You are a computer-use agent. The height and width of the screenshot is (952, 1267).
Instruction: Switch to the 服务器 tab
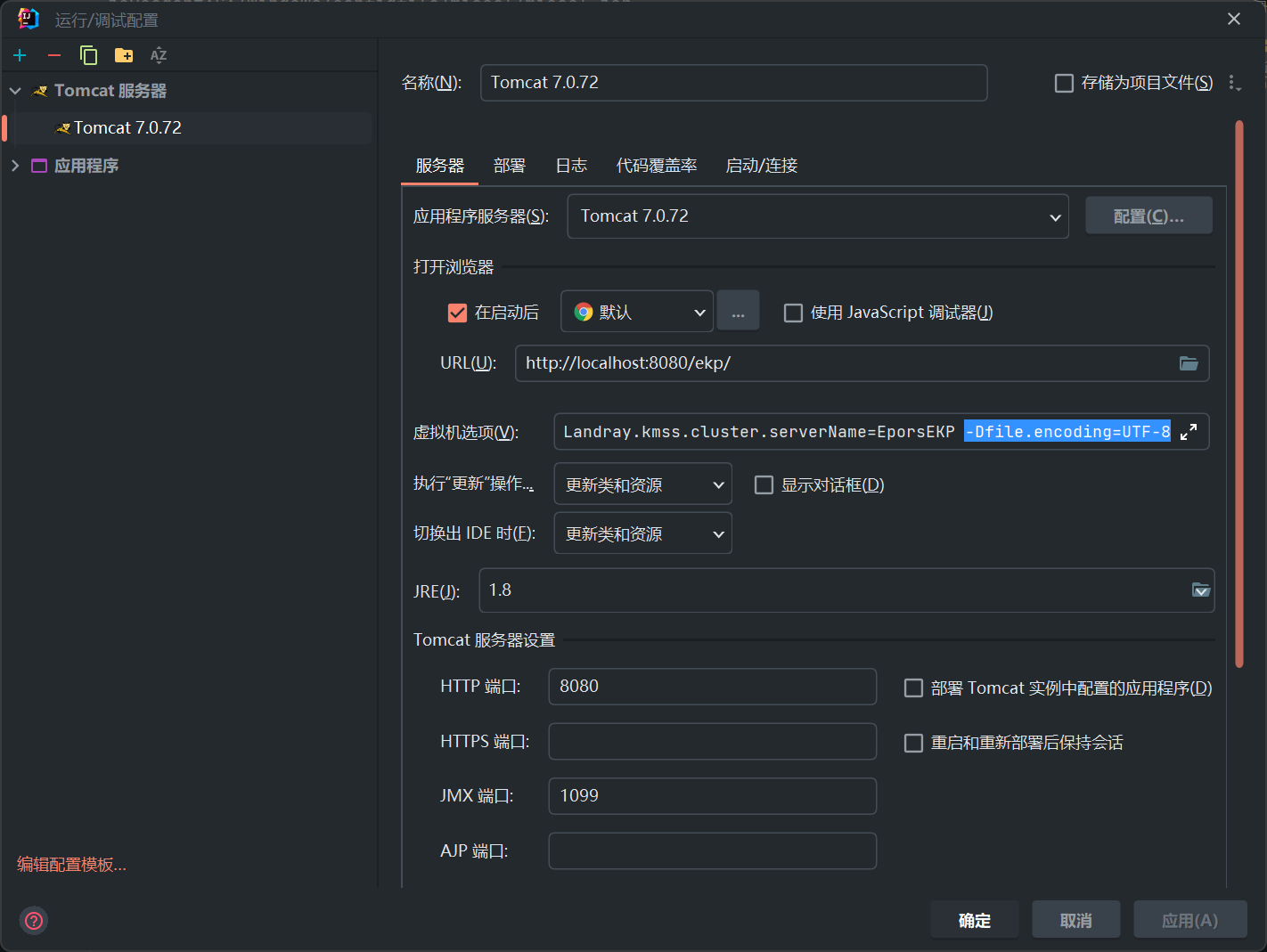click(440, 166)
